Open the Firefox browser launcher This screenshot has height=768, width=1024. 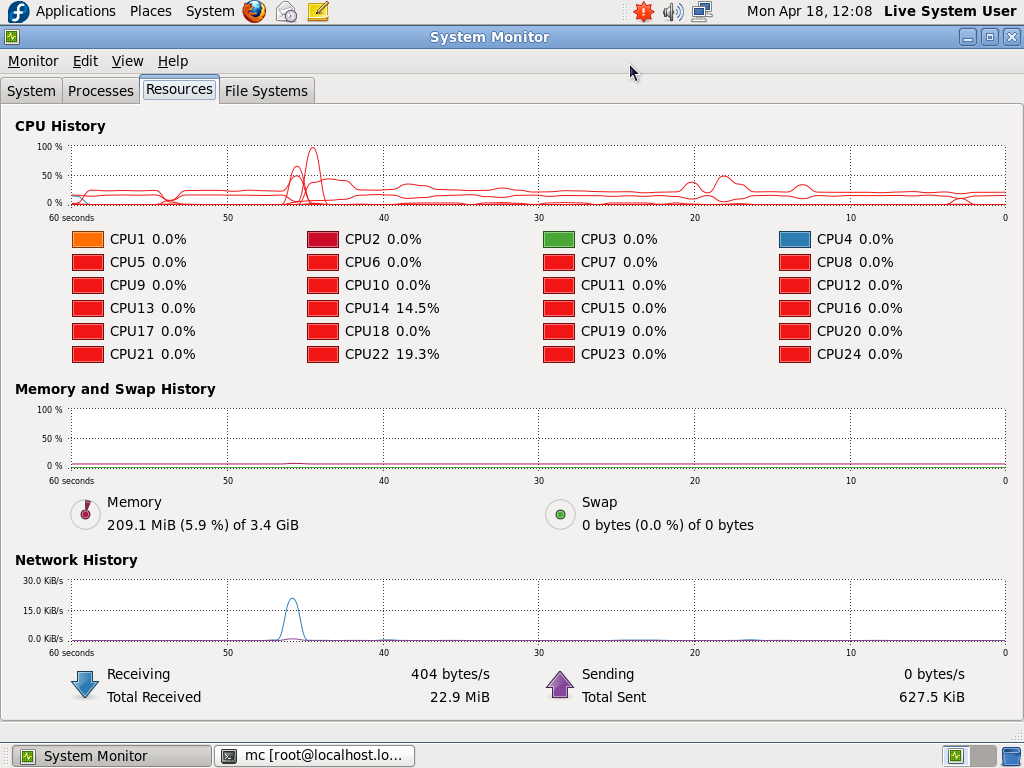(x=255, y=12)
